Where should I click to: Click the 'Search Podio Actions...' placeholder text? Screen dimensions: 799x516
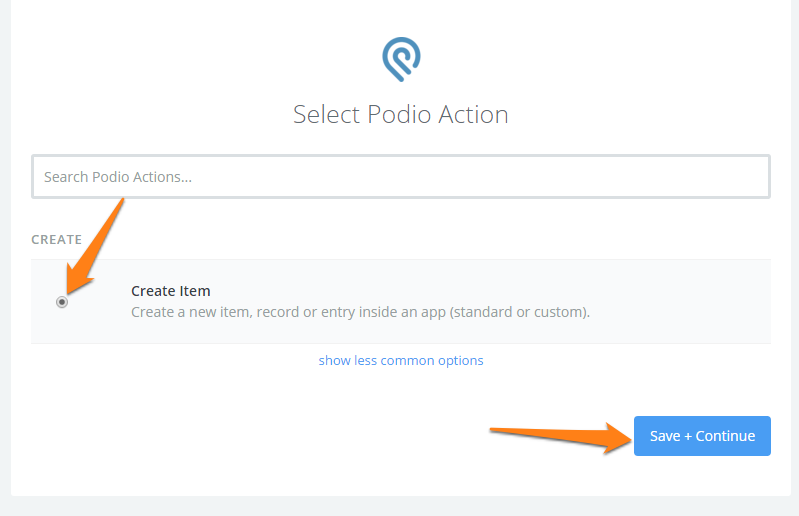click(x=118, y=177)
